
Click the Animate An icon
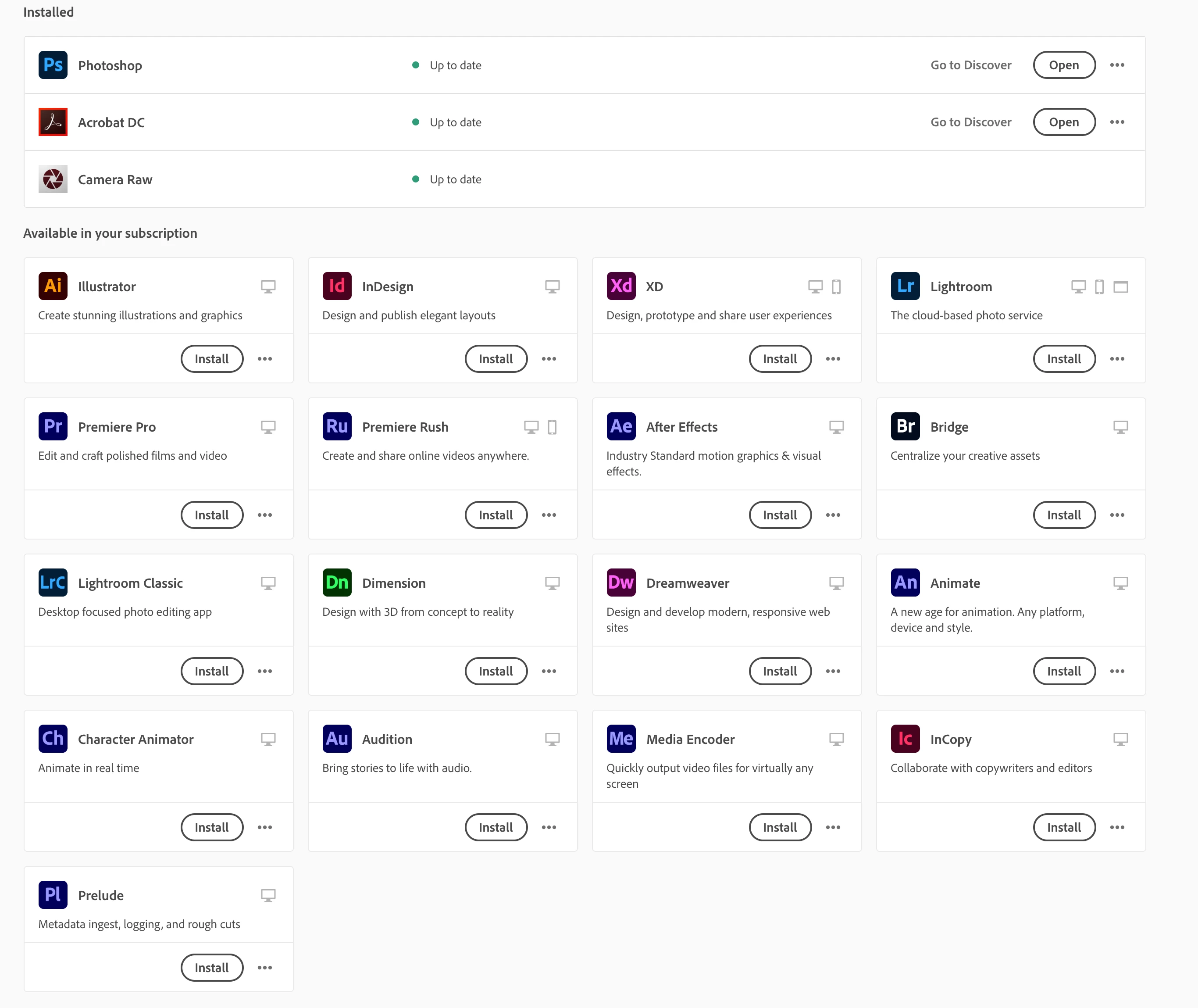coord(905,582)
